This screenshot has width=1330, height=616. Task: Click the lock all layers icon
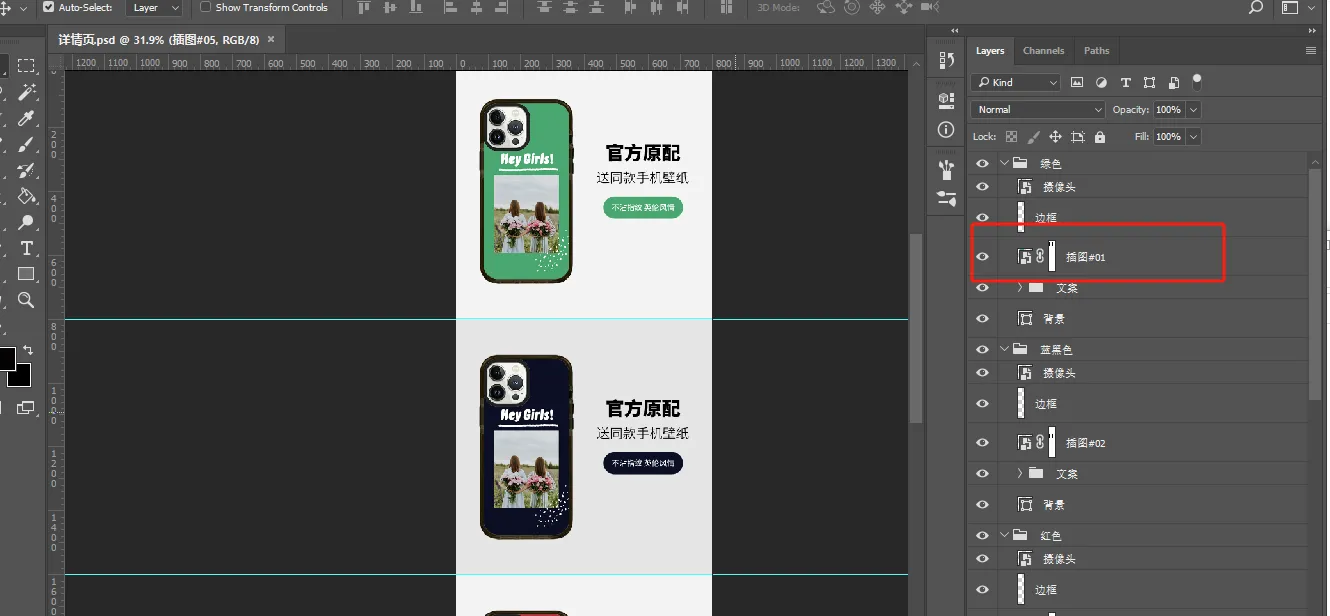click(x=1100, y=137)
